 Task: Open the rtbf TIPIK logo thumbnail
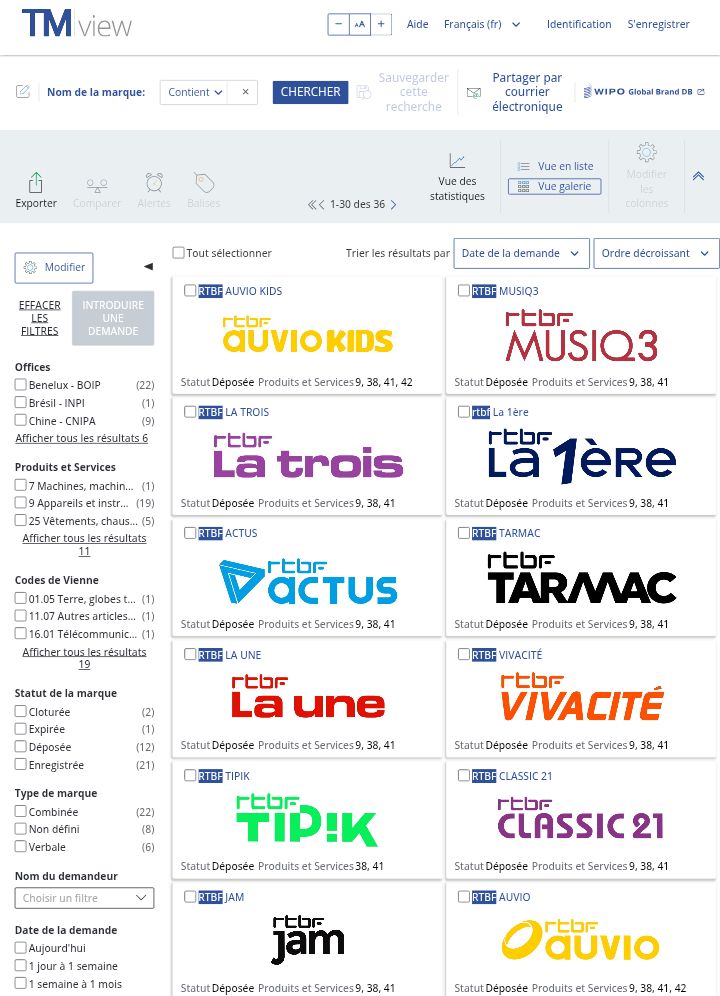point(307,820)
